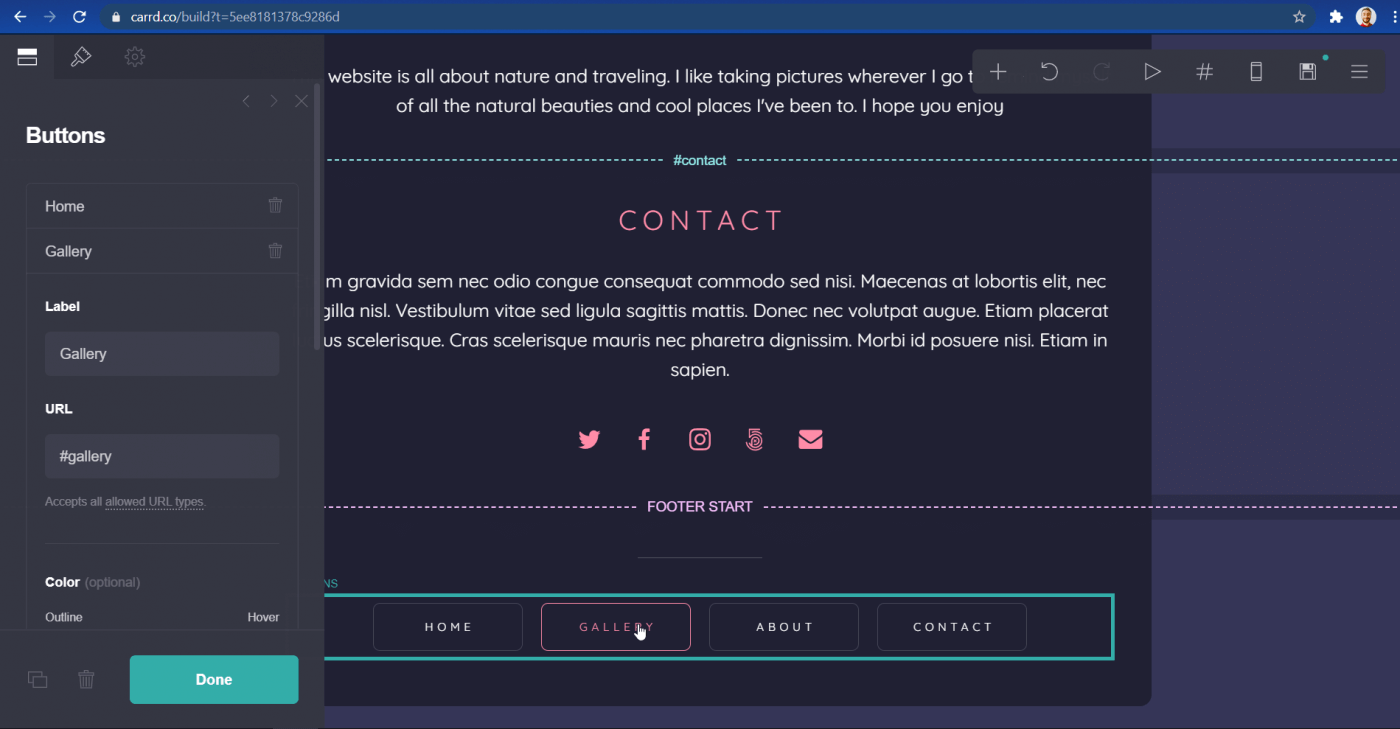Click the Twitter icon on canvas
This screenshot has width=1400, height=729.
click(589, 440)
